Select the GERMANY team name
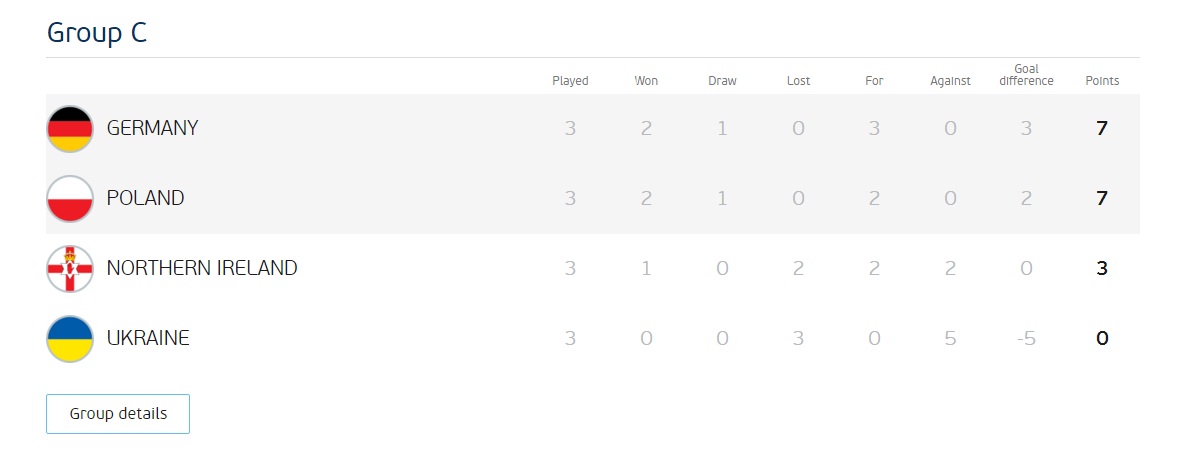This screenshot has height=473, width=1186. (x=152, y=128)
